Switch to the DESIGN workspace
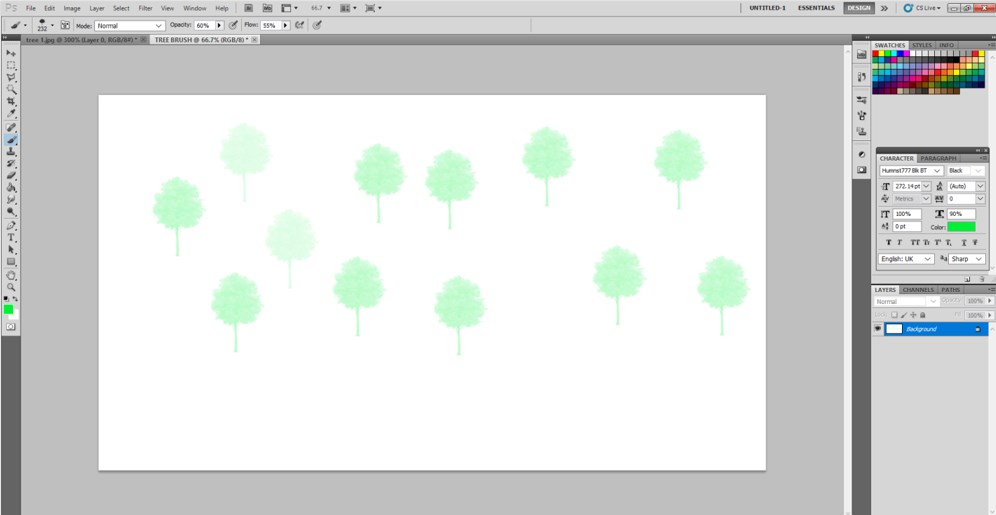The width and height of the screenshot is (996, 515). click(x=858, y=8)
